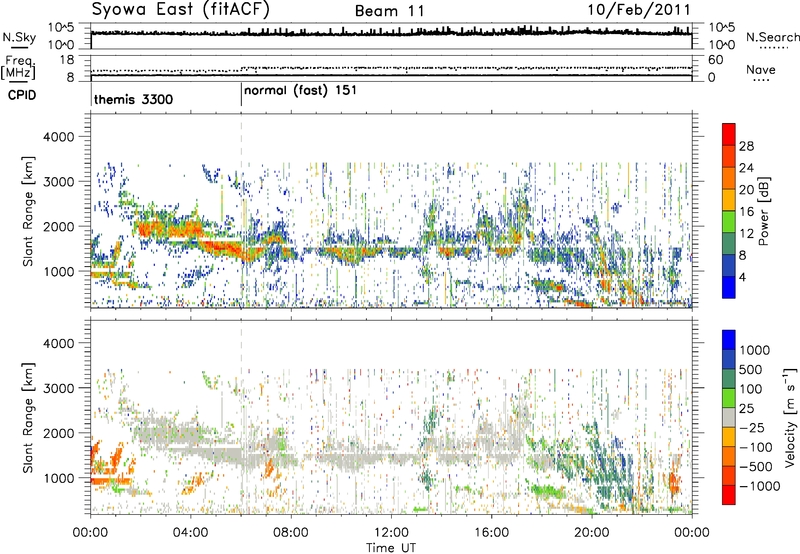This screenshot has width=800, height=554.
Task: Click the dashed CPID-change line in power panel
Action: 241,211
